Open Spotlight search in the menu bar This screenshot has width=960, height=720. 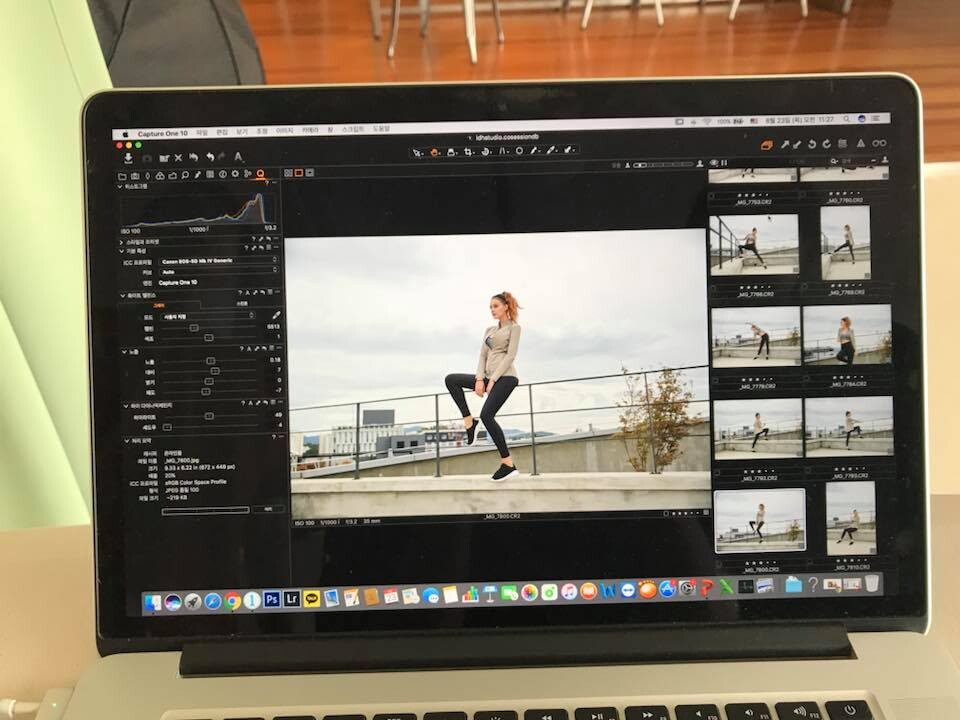846,119
